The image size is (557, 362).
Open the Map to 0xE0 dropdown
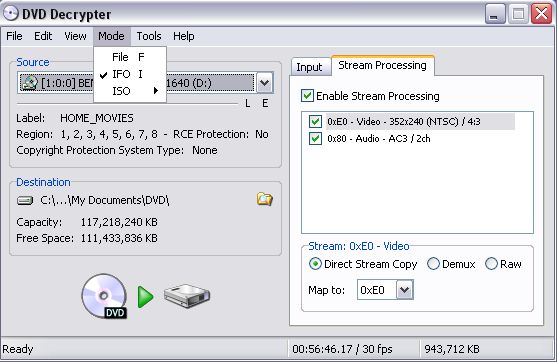pyautogui.click(x=405, y=290)
